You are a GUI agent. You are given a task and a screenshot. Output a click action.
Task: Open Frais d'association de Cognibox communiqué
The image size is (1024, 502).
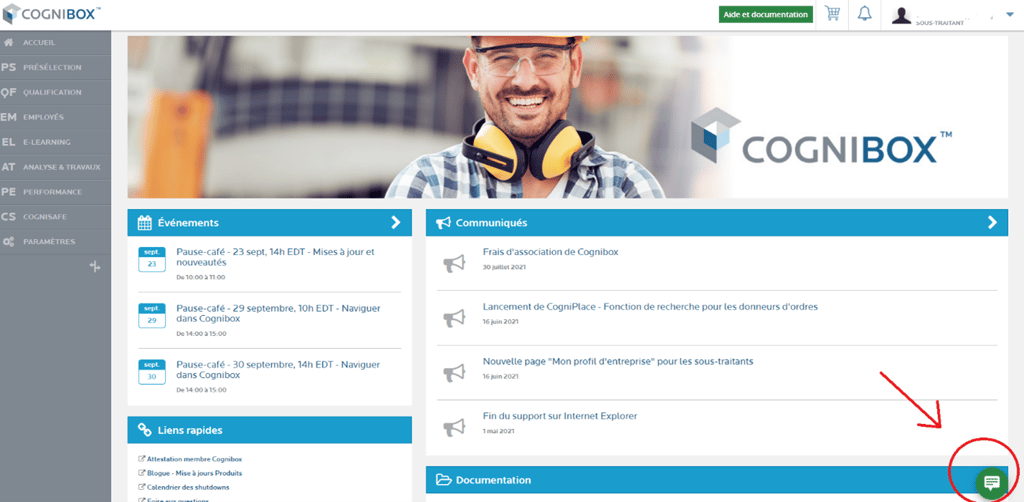[551, 252]
